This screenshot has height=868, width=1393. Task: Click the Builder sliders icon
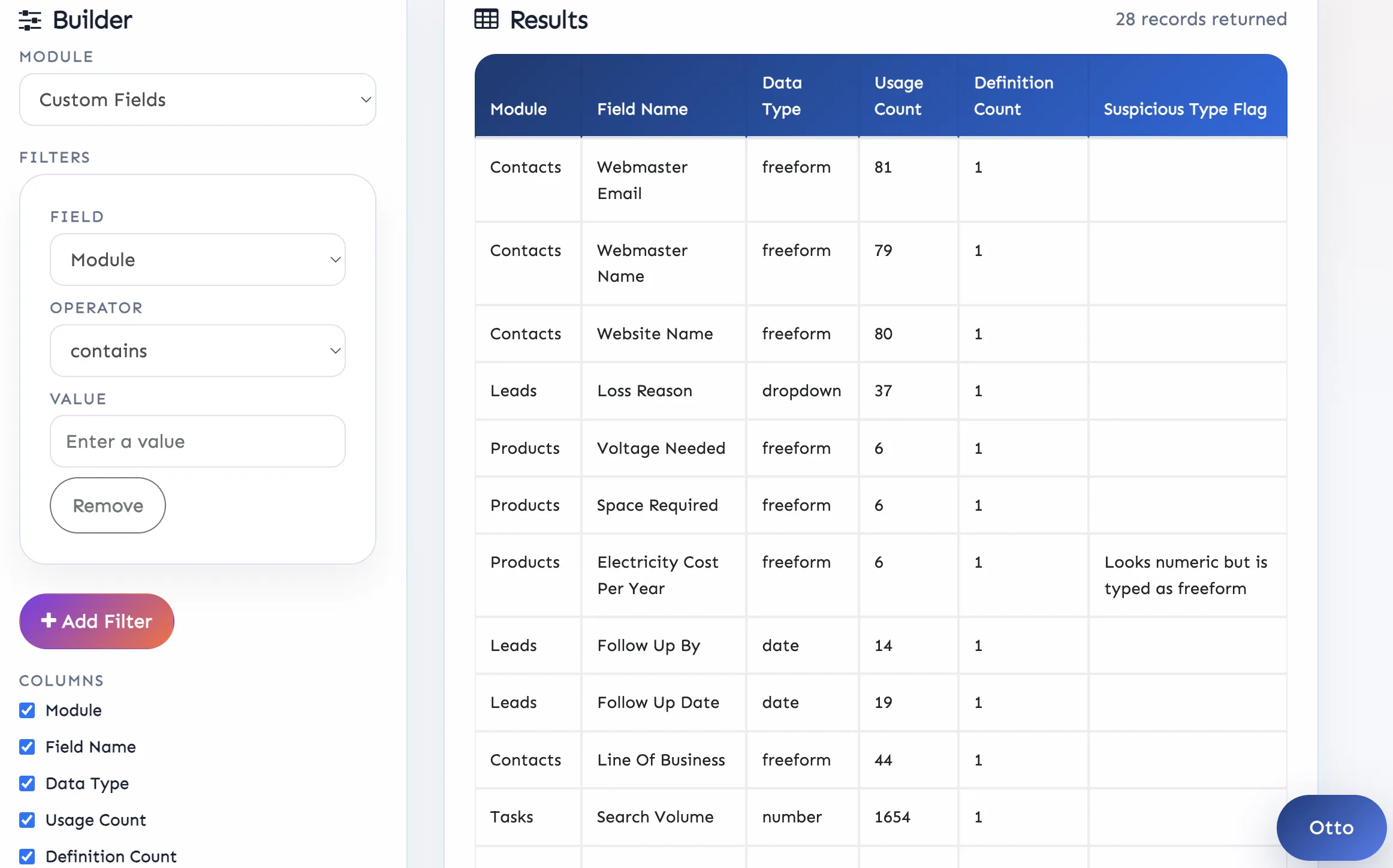pos(30,20)
